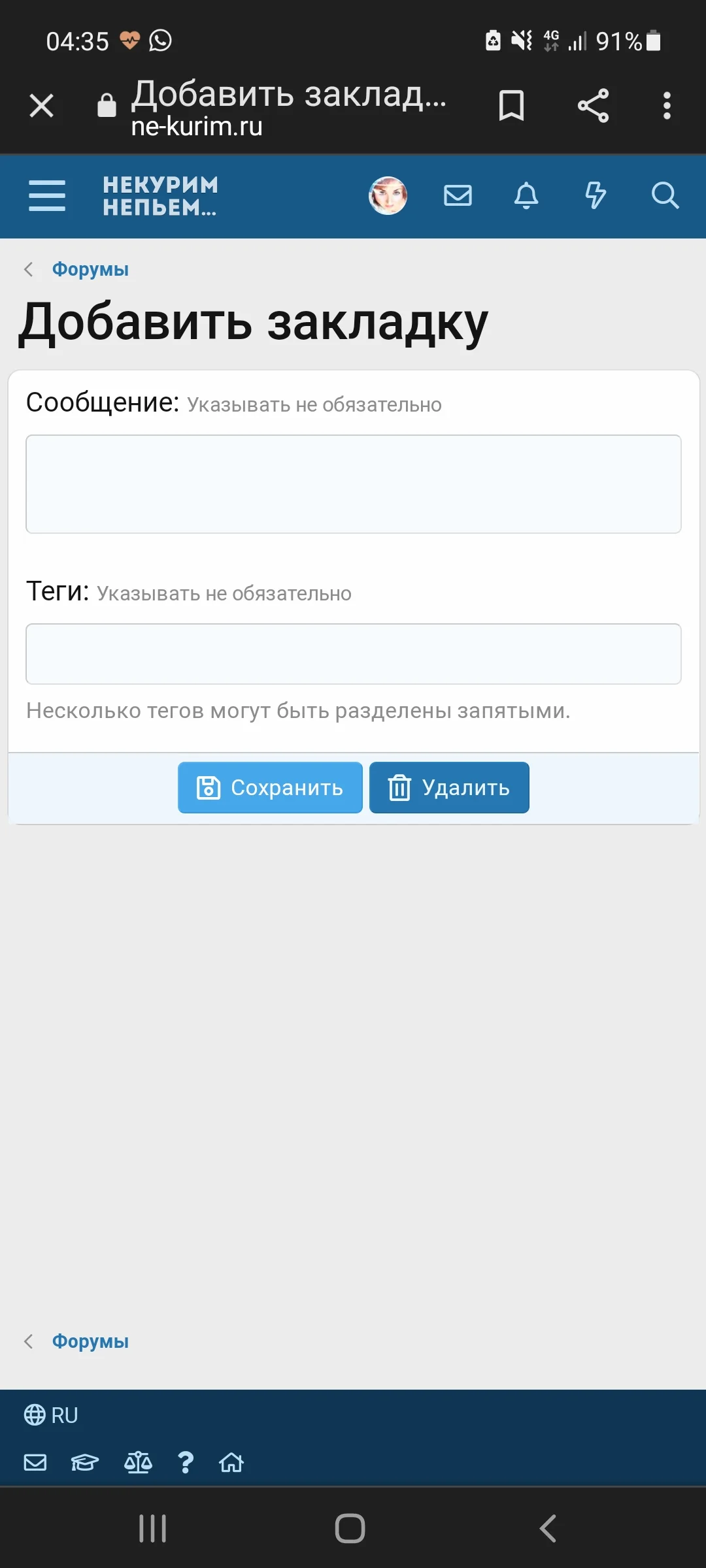Screen dimensions: 706x1568
Task: Open forum search magnifier
Action: tap(665, 195)
